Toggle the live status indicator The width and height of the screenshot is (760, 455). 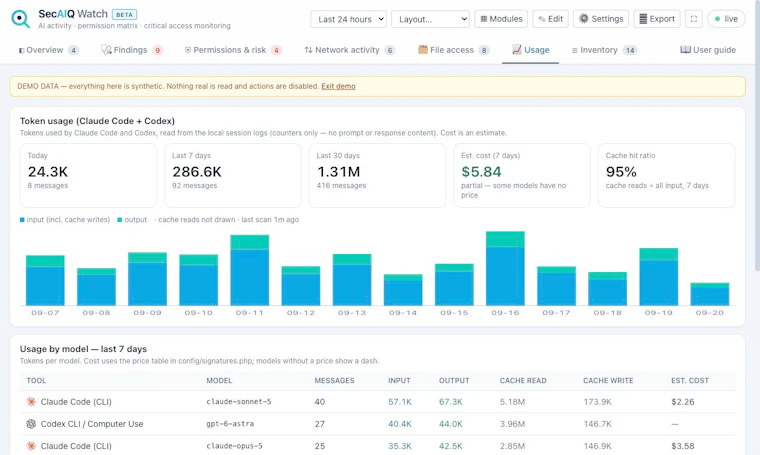pos(726,19)
